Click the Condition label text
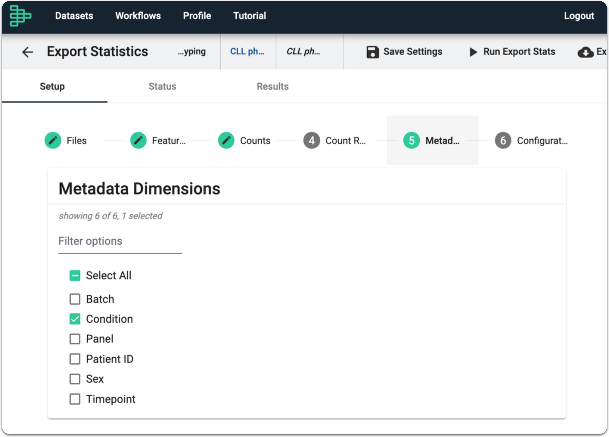This screenshot has width=609, height=437. click(x=110, y=319)
